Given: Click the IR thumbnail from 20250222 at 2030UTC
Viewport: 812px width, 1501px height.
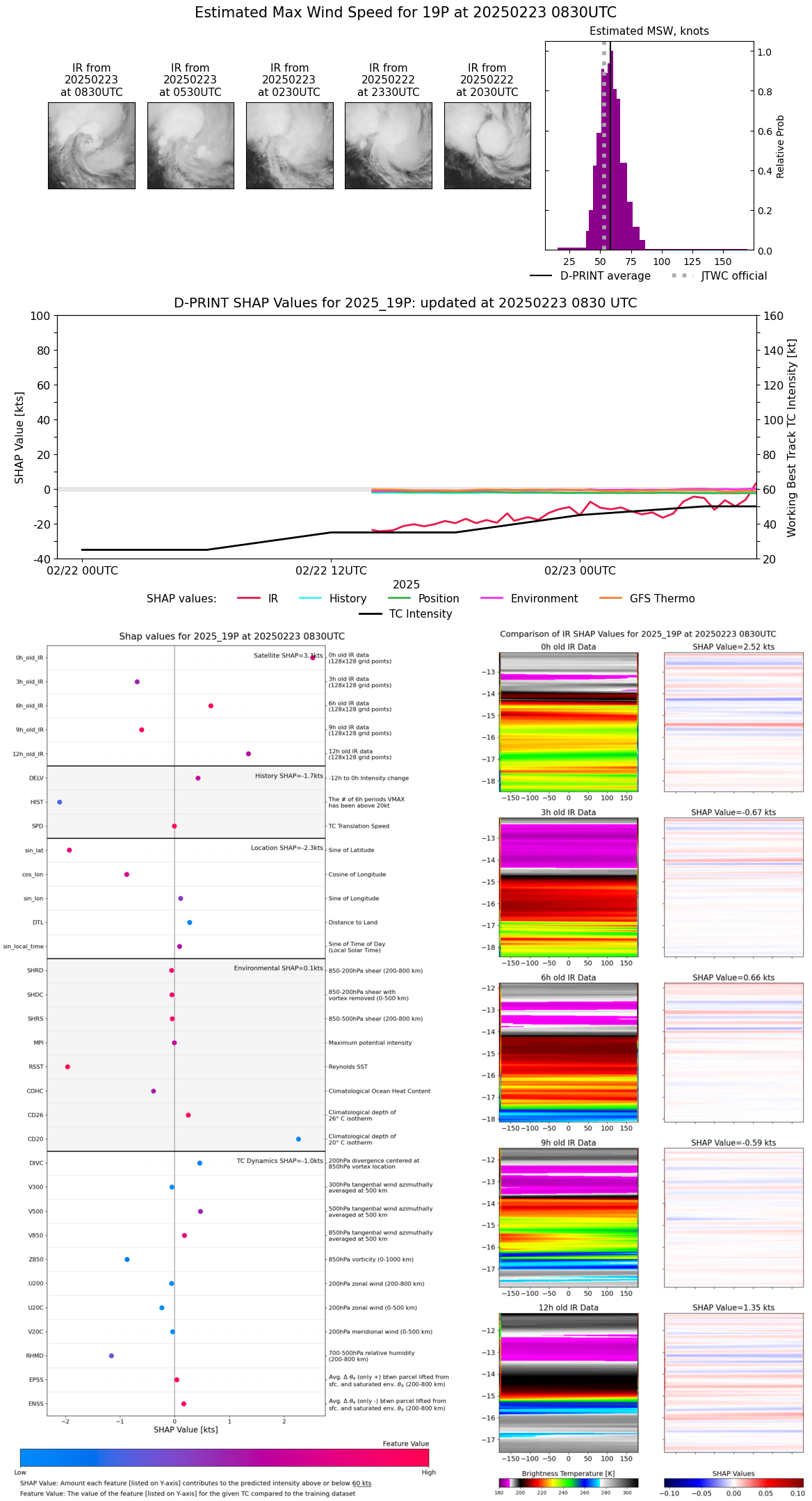Looking at the screenshot, I should [x=487, y=145].
